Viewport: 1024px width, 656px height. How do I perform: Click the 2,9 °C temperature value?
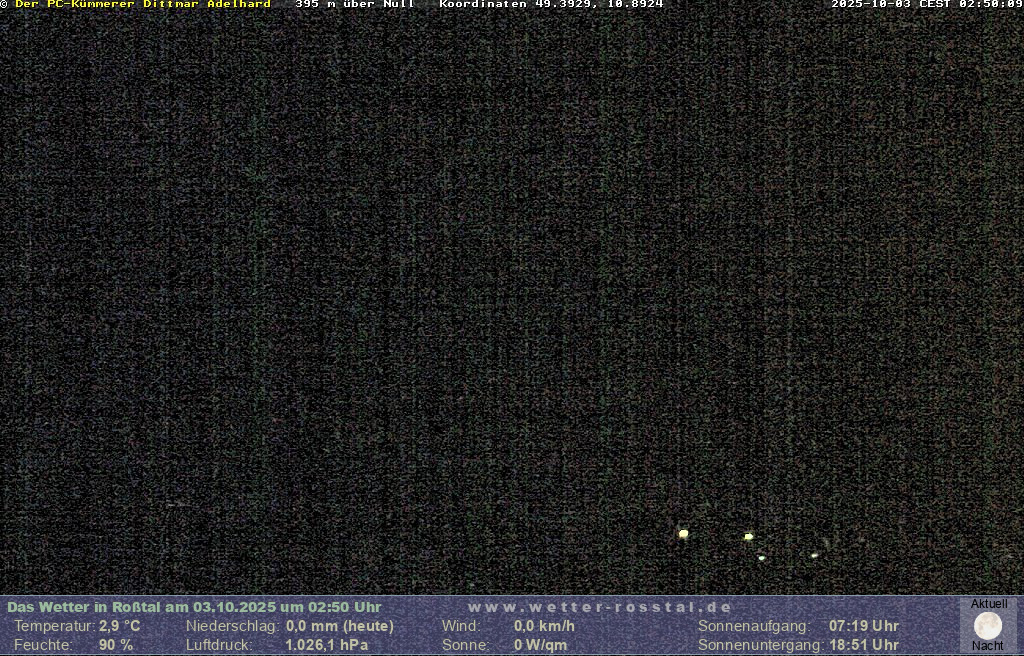pos(119,626)
